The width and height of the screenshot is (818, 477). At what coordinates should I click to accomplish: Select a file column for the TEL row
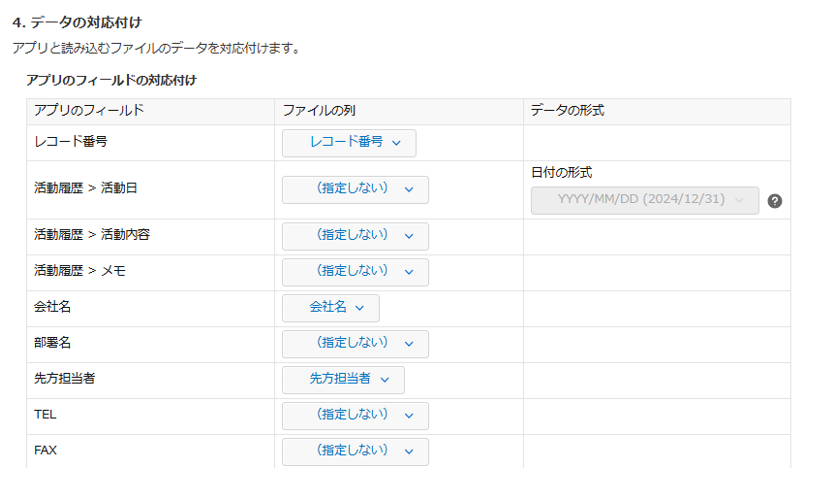355,416
